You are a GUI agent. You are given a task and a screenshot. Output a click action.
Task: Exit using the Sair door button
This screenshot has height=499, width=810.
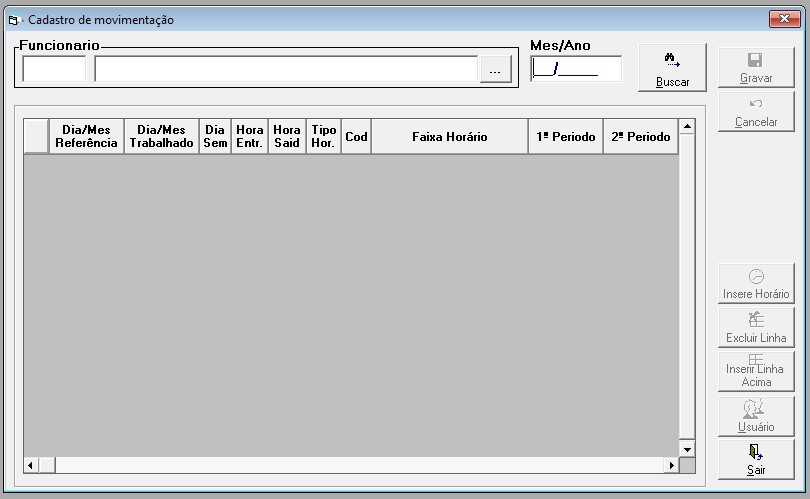coord(756,459)
